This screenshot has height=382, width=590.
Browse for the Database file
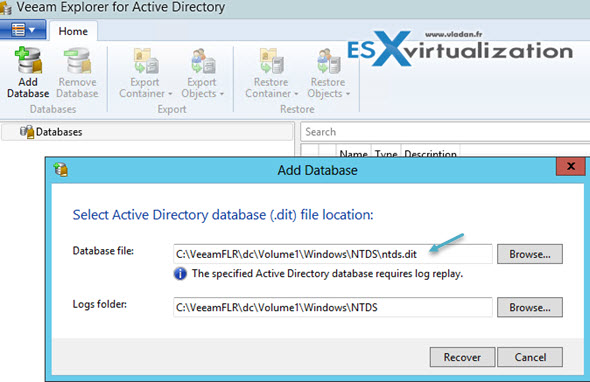pos(530,254)
